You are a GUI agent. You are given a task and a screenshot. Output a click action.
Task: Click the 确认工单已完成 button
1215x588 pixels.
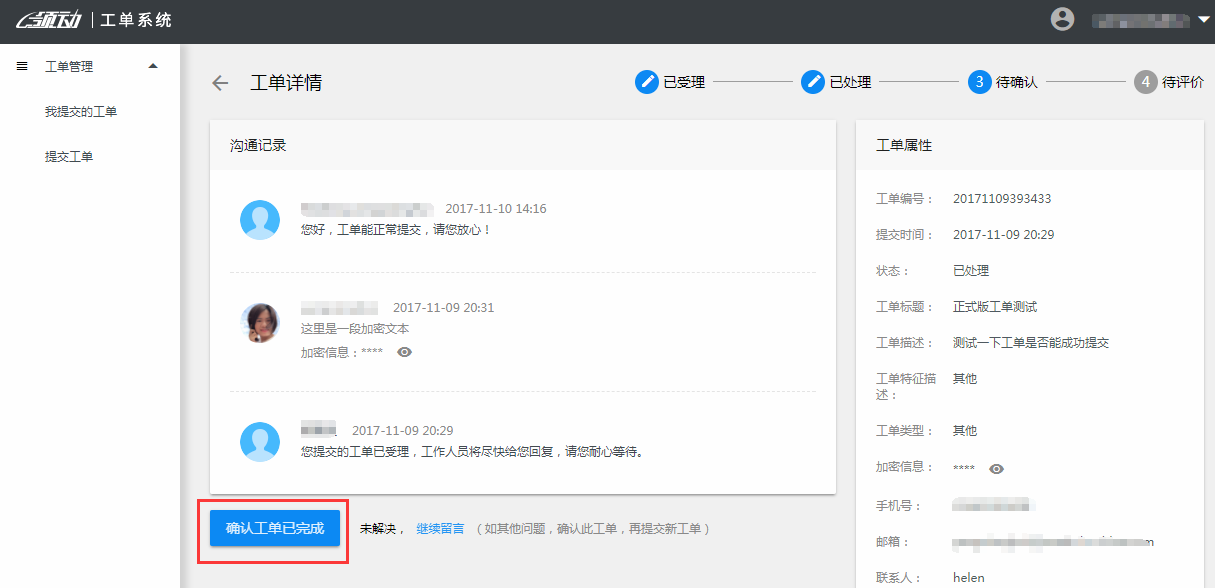(x=275, y=528)
